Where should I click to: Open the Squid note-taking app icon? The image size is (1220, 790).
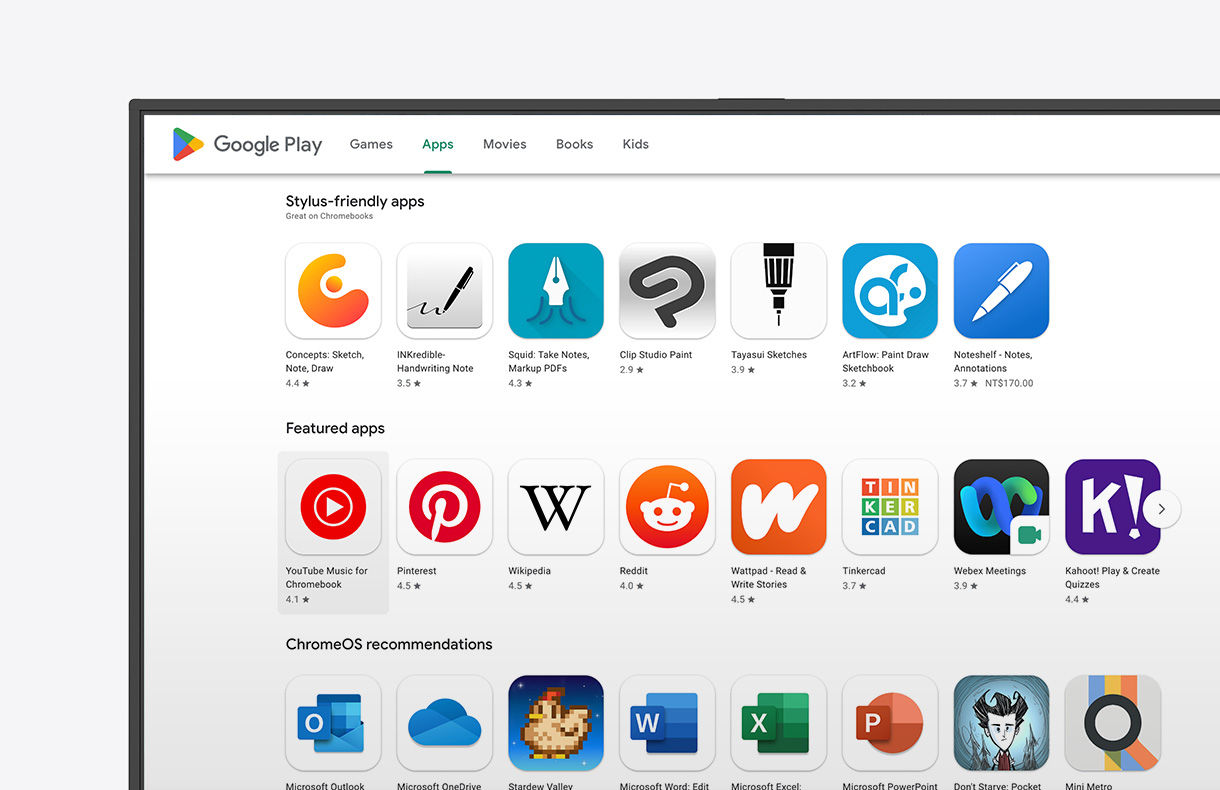point(555,291)
